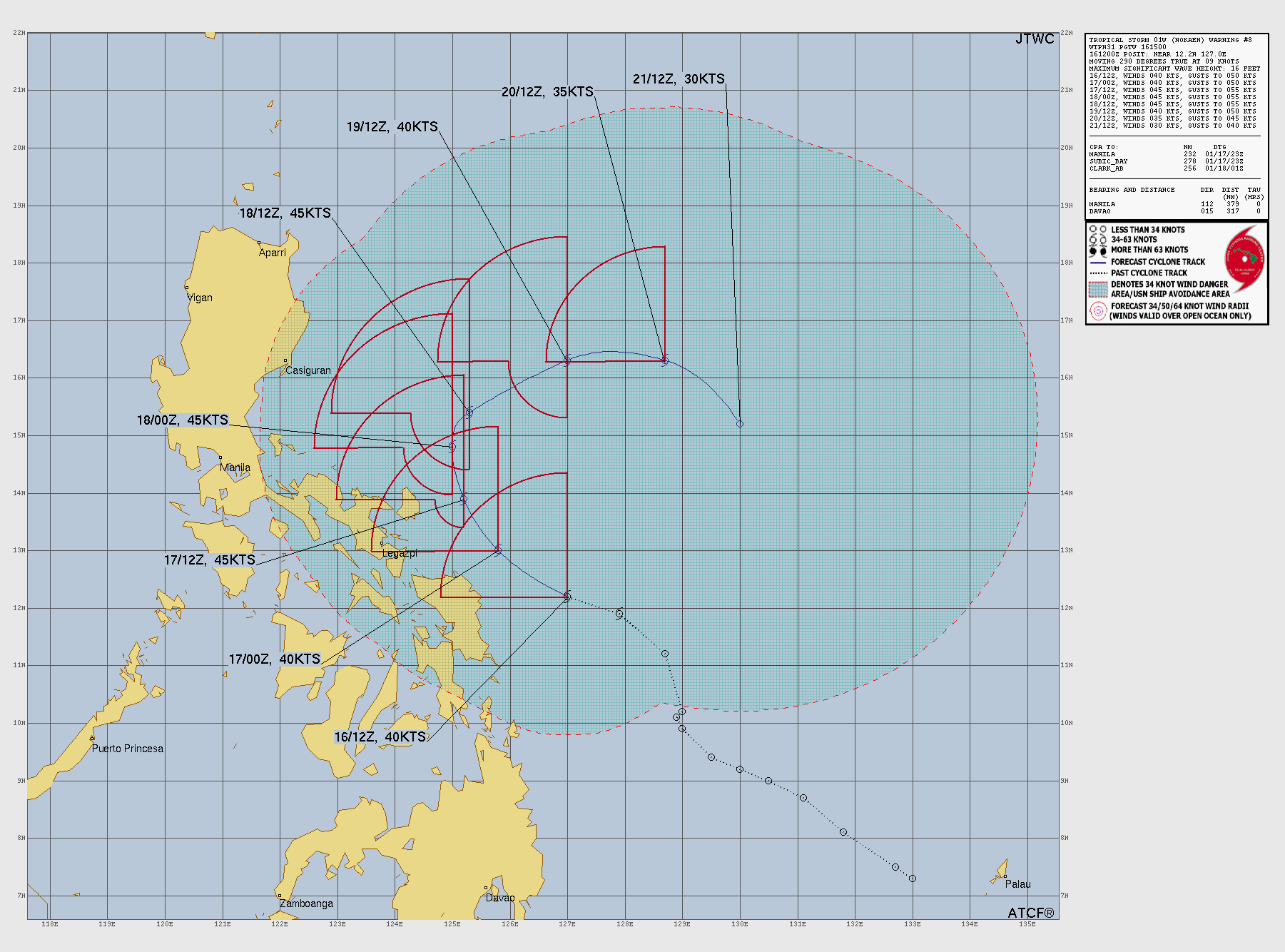Image resolution: width=1285 pixels, height=952 pixels.
Task: Click the Manila city marker square
Action: point(220,457)
